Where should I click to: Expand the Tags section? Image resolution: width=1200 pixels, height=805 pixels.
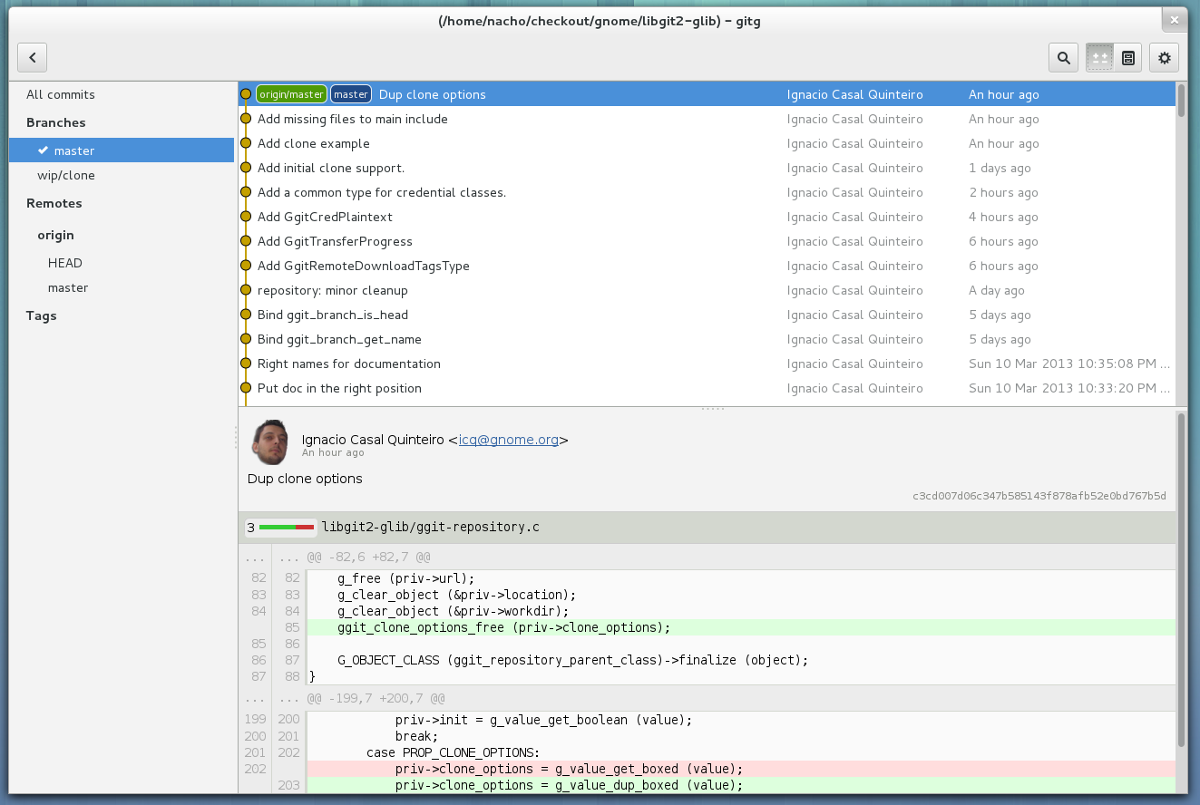41,316
